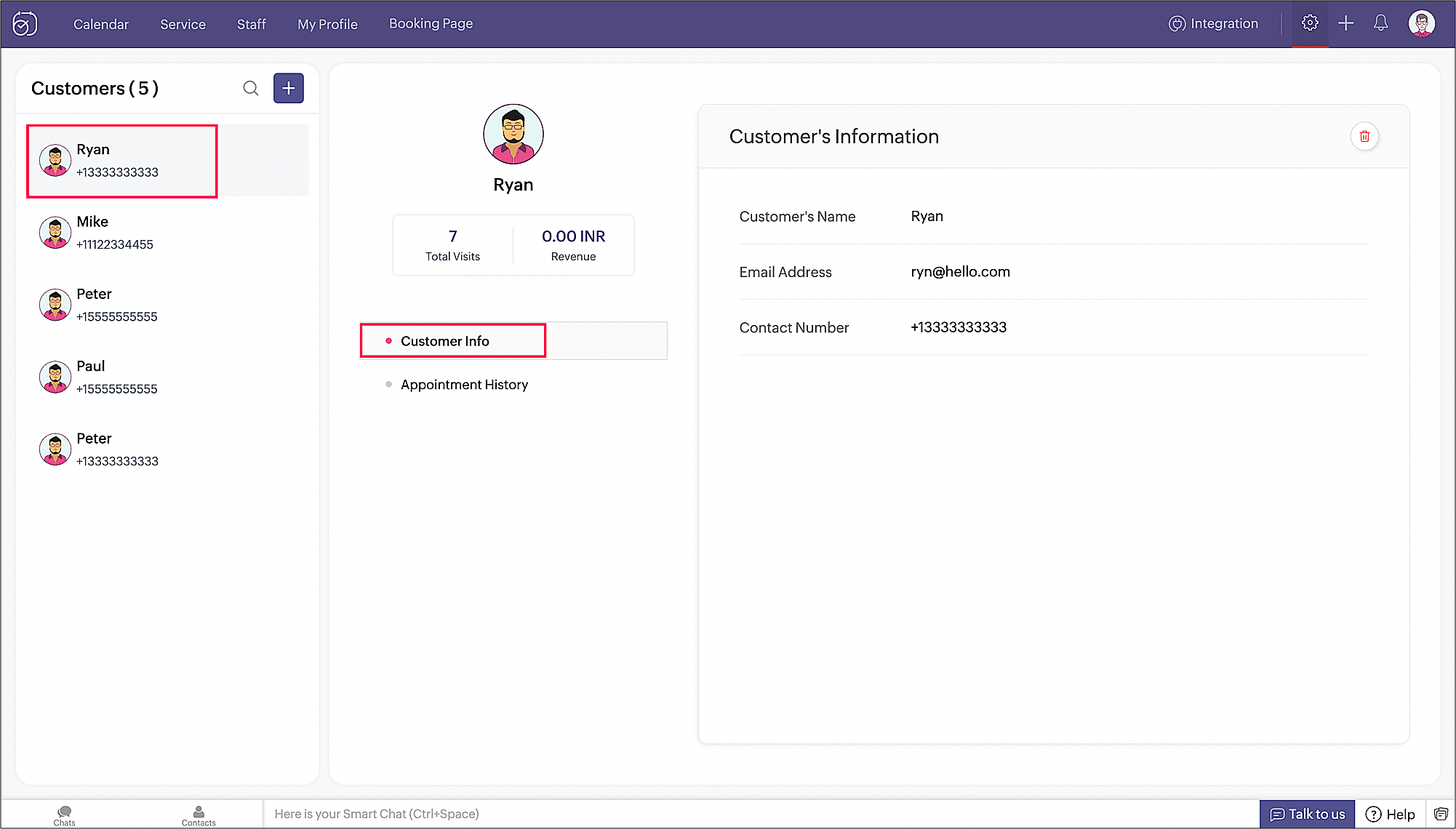Open Contacts in the bottom bar
This screenshot has width=1456, height=829.
click(x=199, y=815)
